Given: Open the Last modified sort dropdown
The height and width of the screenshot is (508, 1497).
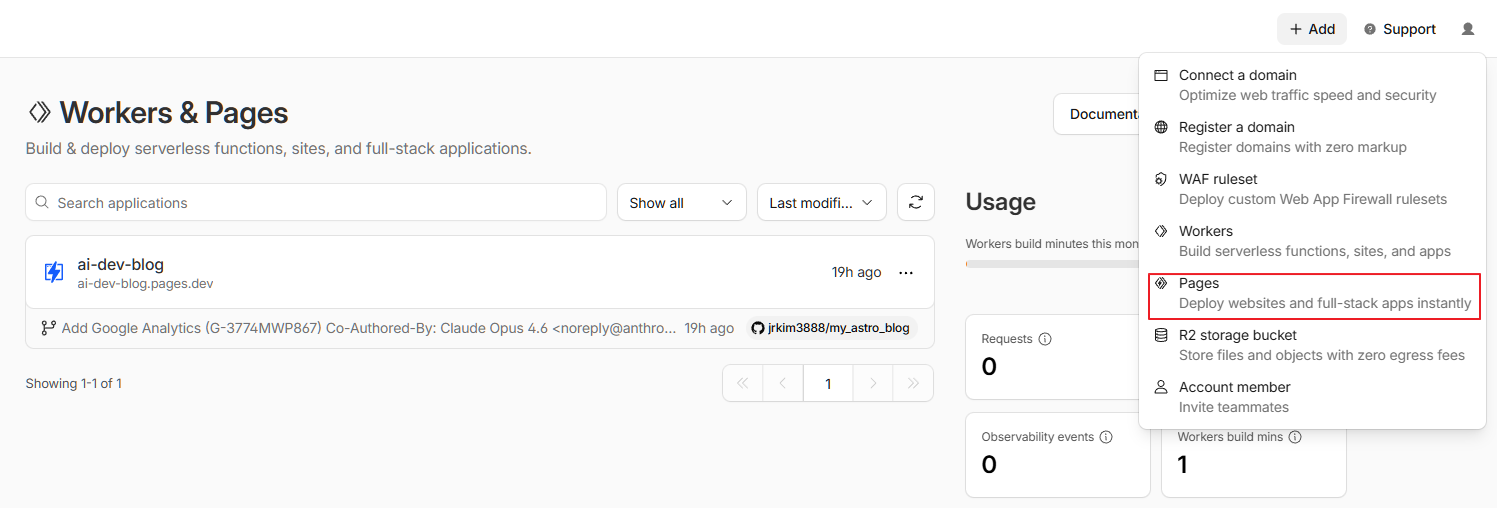Looking at the screenshot, I should tap(822, 202).
